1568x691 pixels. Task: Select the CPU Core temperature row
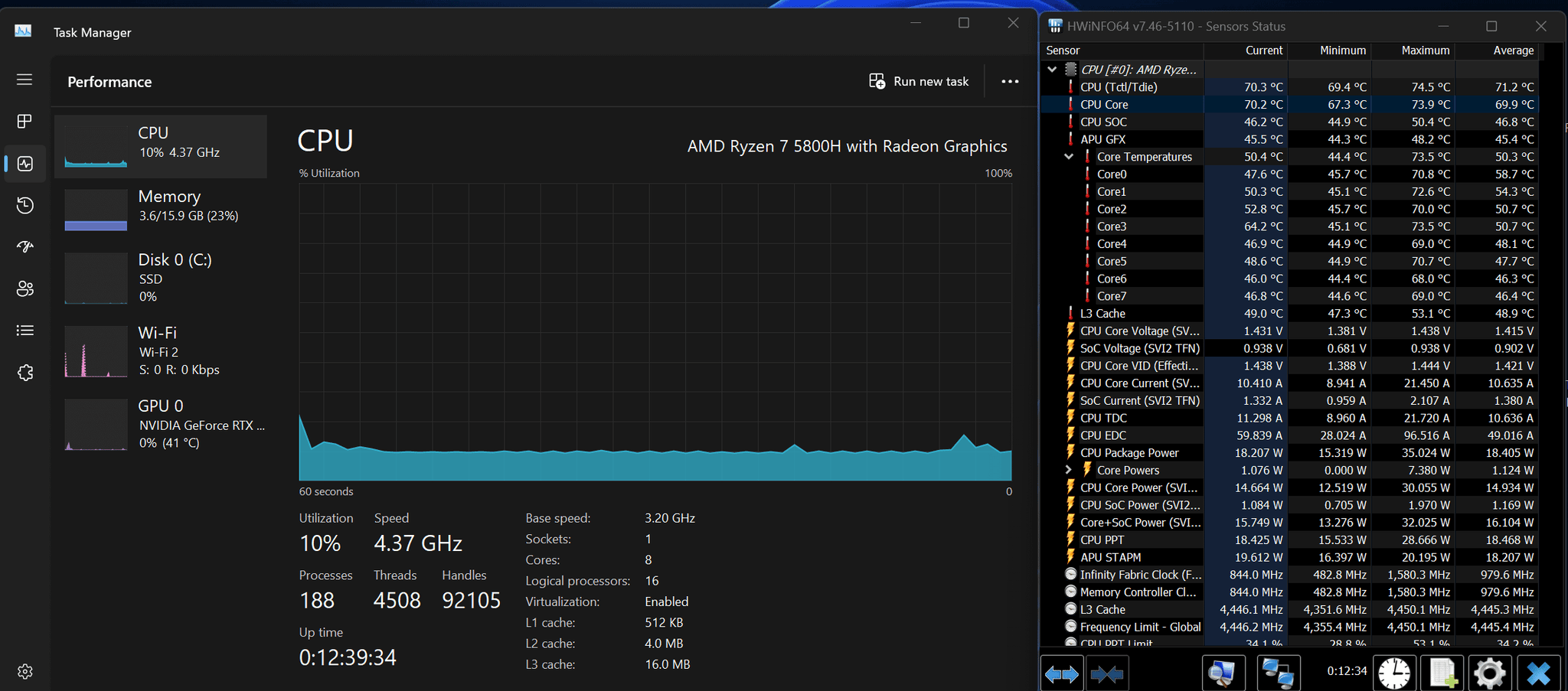pos(1291,104)
